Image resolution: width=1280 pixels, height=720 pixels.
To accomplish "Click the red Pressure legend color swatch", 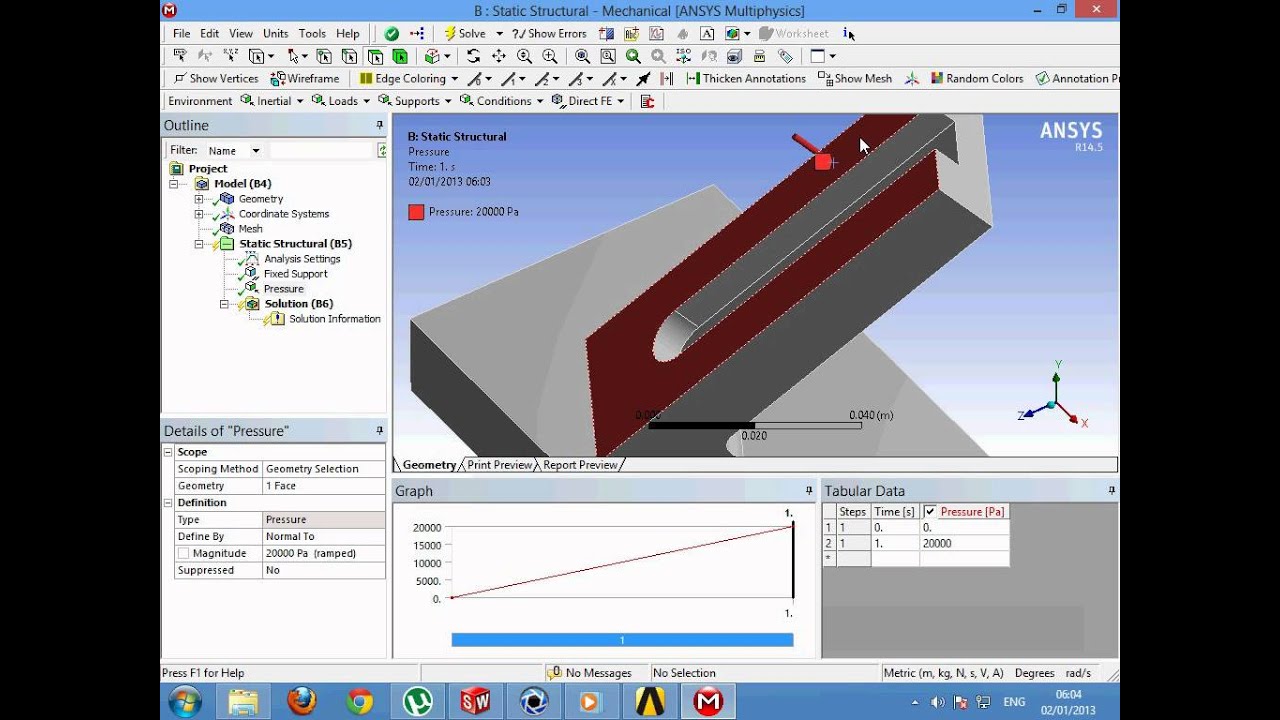I will coord(416,212).
